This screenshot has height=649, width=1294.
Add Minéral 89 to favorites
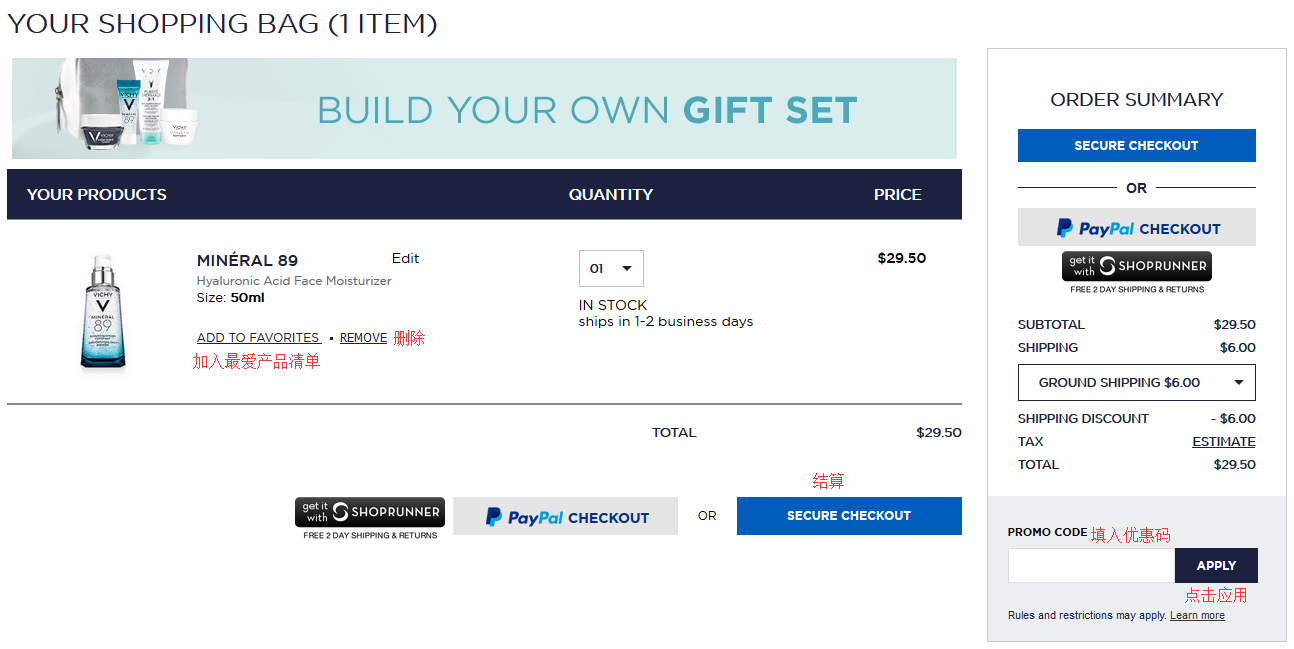[x=258, y=338]
